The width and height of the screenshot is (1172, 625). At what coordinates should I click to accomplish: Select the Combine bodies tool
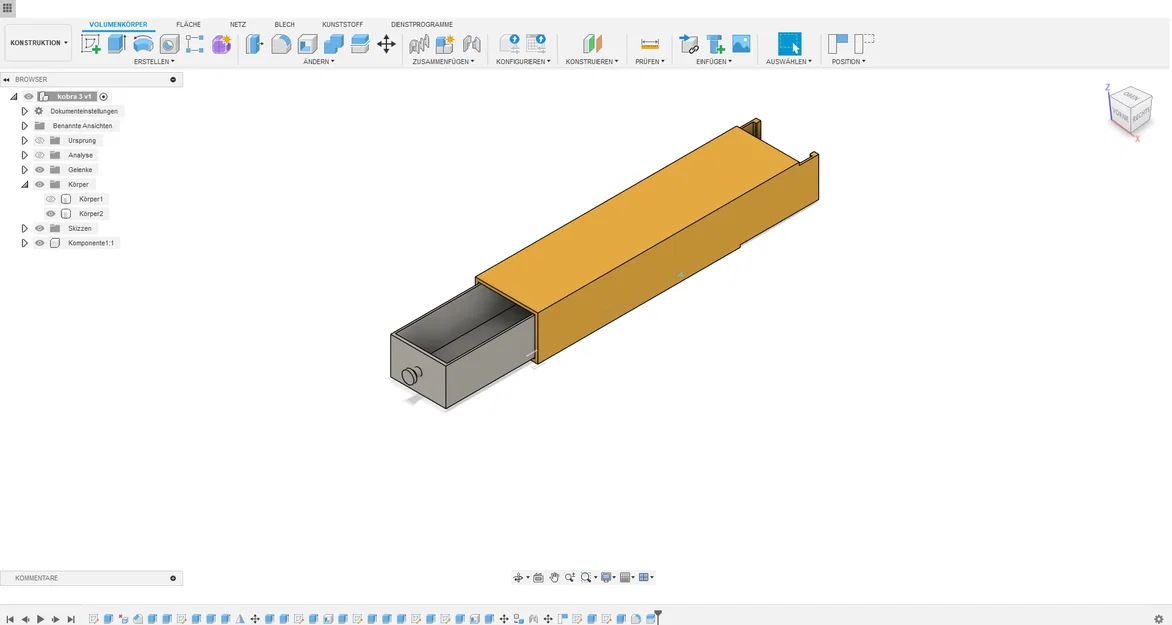tap(333, 44)
